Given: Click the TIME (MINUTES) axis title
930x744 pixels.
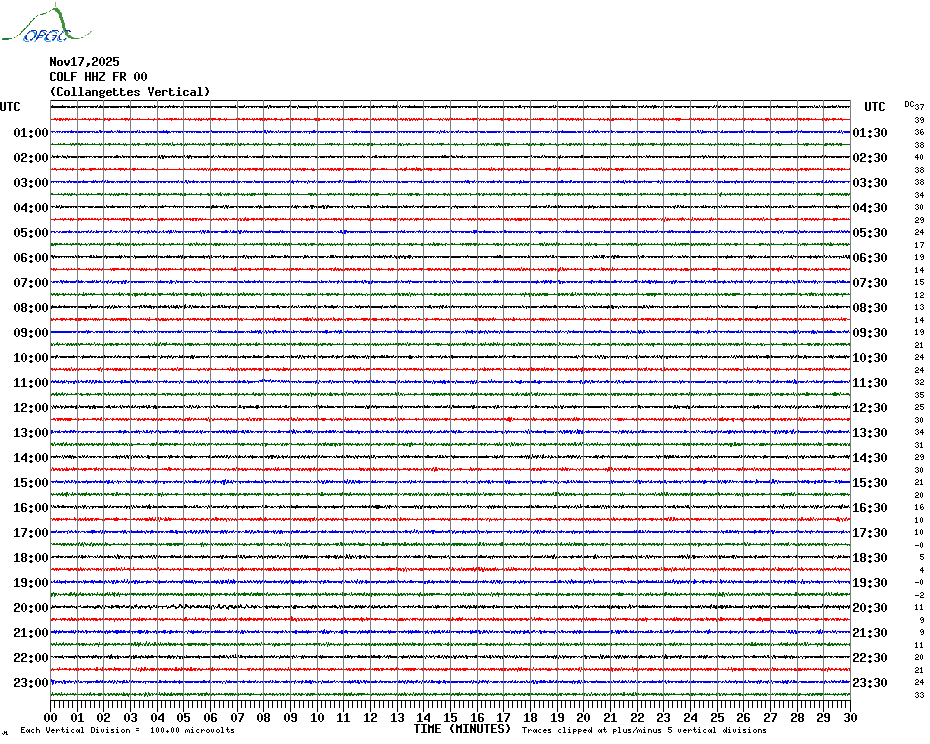Looking at the screenshot, I should point(462,729).
